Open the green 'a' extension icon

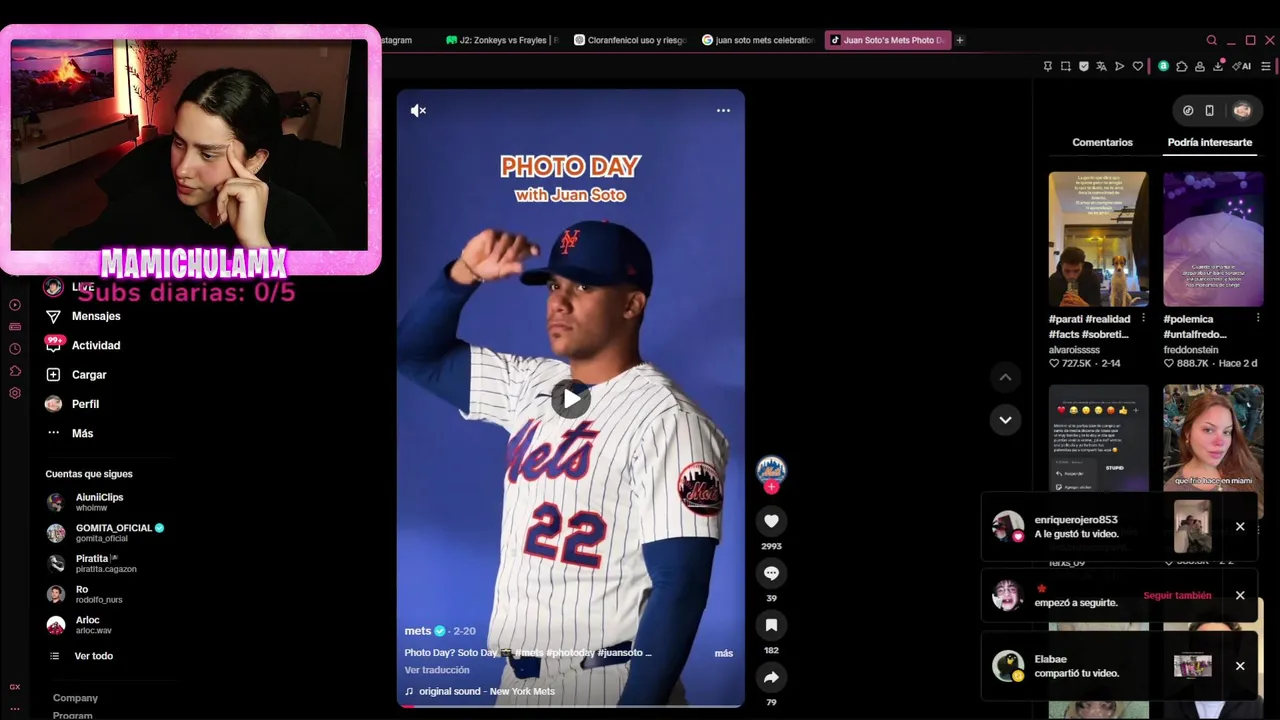click(1163, 66)
